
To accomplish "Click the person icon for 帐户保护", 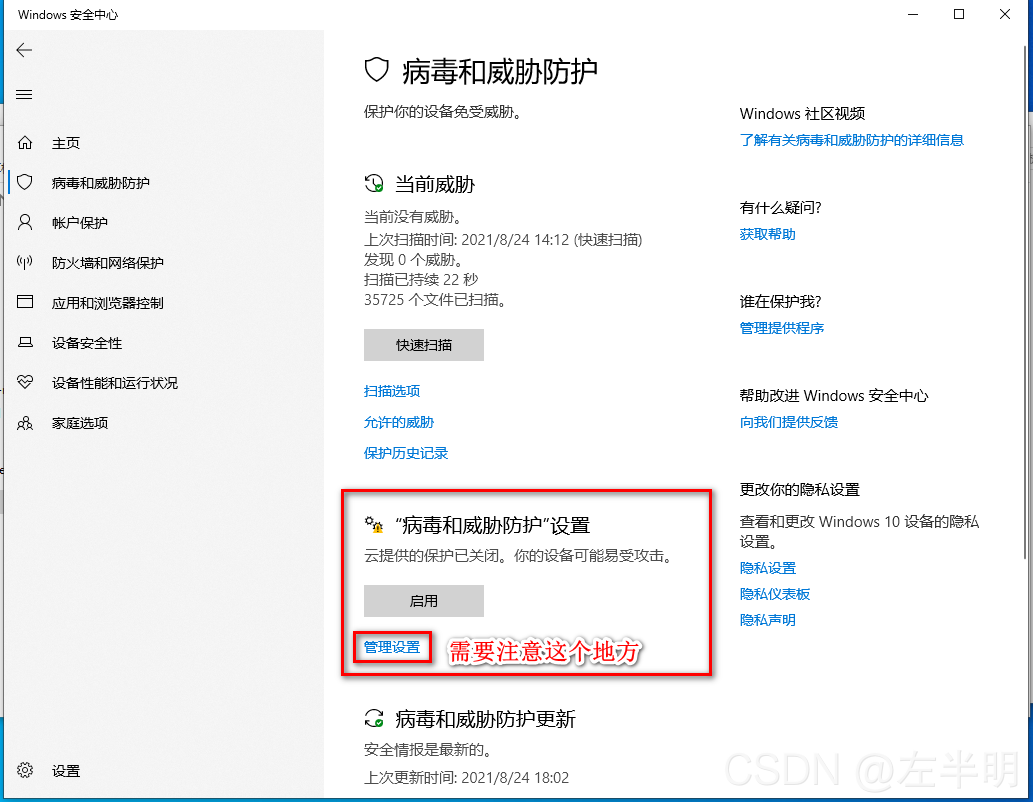I will click(25, 222).
